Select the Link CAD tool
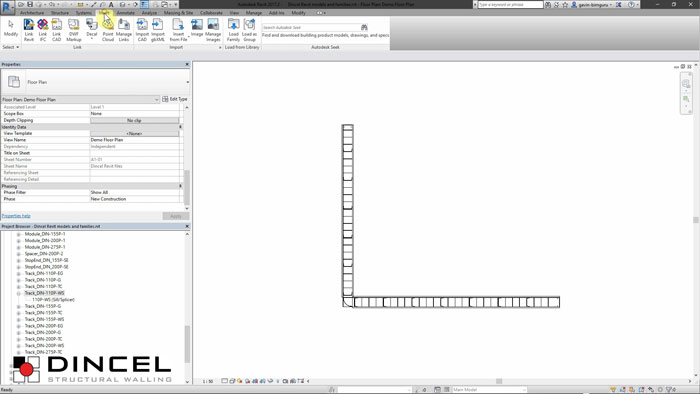The width and height of the screenshot is (700, 394). 57,30
